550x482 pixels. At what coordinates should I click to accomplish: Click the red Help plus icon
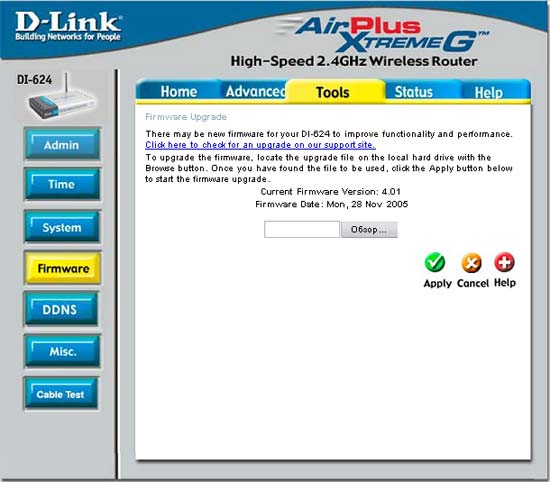coord(504,262)
